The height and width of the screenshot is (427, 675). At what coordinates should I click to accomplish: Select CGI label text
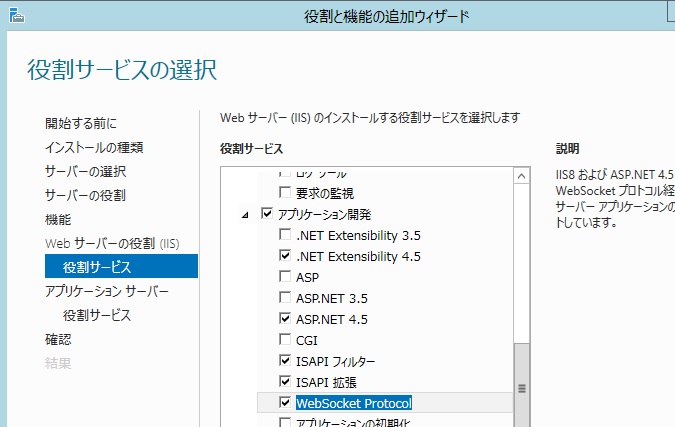[x=307, y=340]
